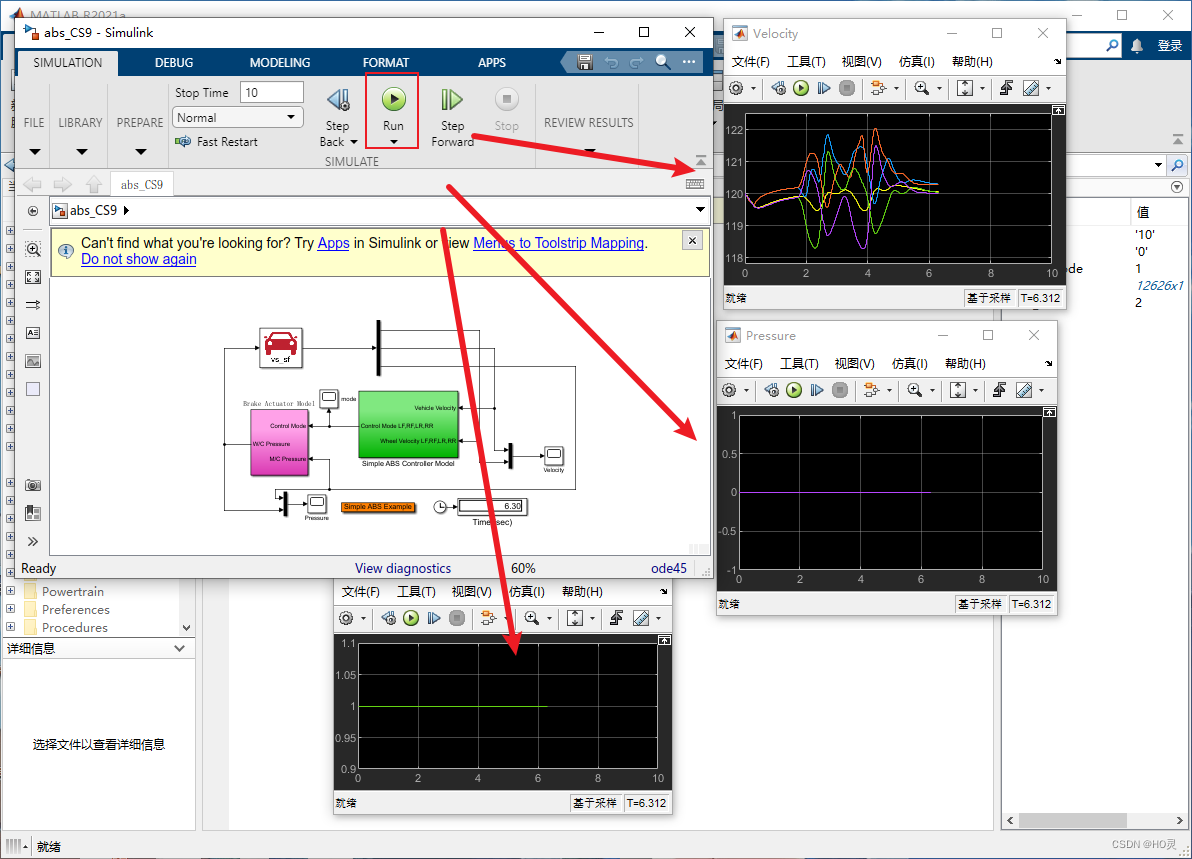Screen dimensions: 1192x859
Task: Expand the LIBRARY section dropdown
Action: pyautogui.click(x=81, y=151)
